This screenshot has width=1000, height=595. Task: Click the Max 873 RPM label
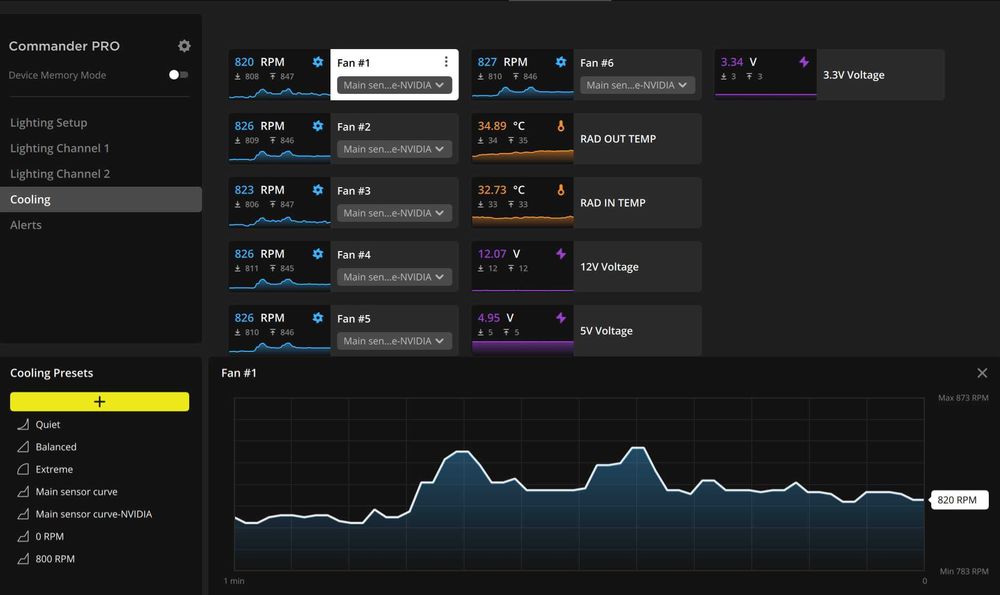[963, 397]
